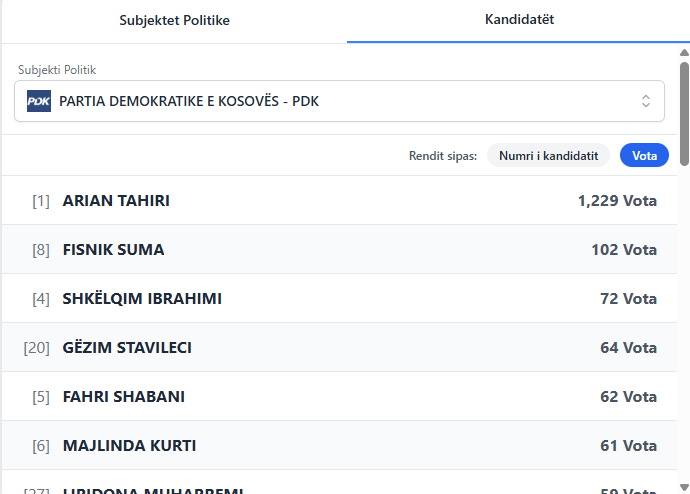Sort by Numri i kandidatit

pyautogui.click(x=548, y=155)
